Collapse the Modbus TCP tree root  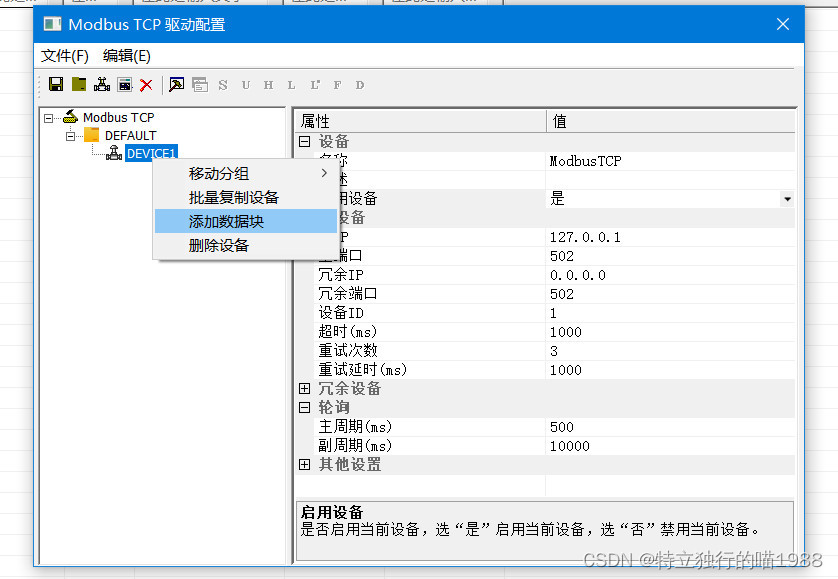point(47,117)
